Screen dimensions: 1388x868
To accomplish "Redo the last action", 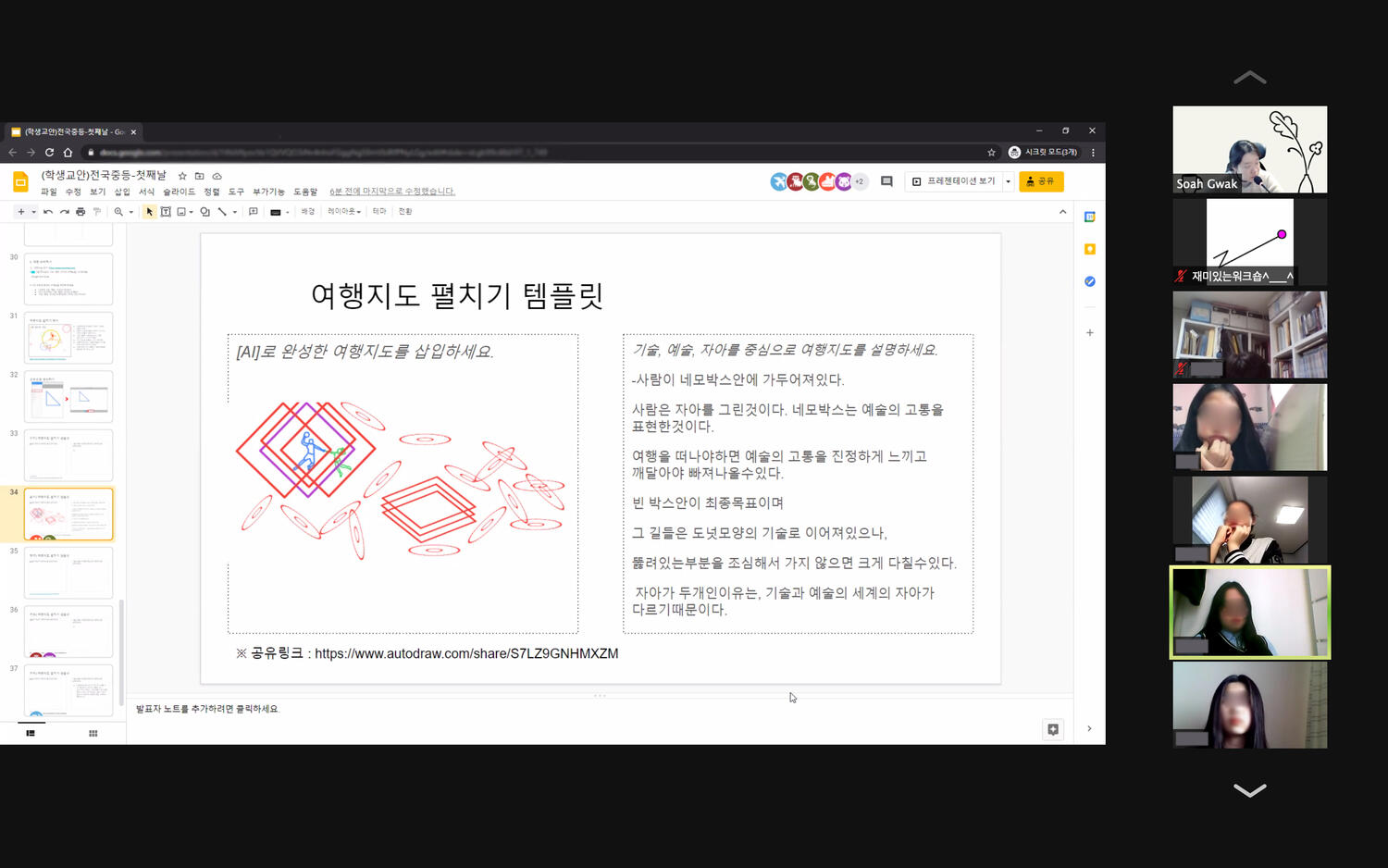I will (64, 212).
